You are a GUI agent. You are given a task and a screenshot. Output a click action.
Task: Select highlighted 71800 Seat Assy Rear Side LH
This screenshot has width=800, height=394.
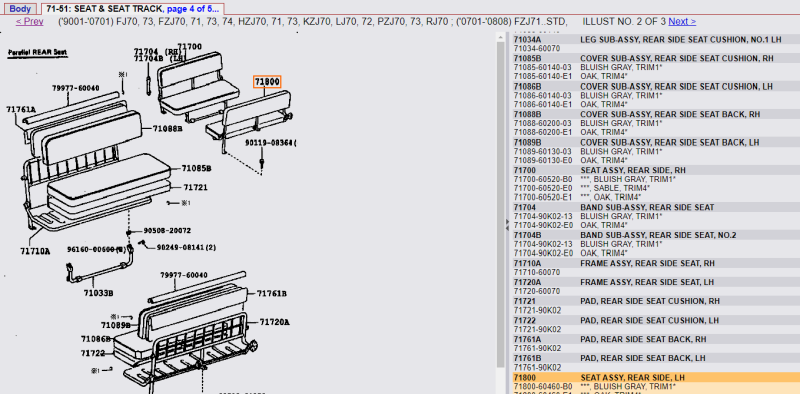[656, 378]
